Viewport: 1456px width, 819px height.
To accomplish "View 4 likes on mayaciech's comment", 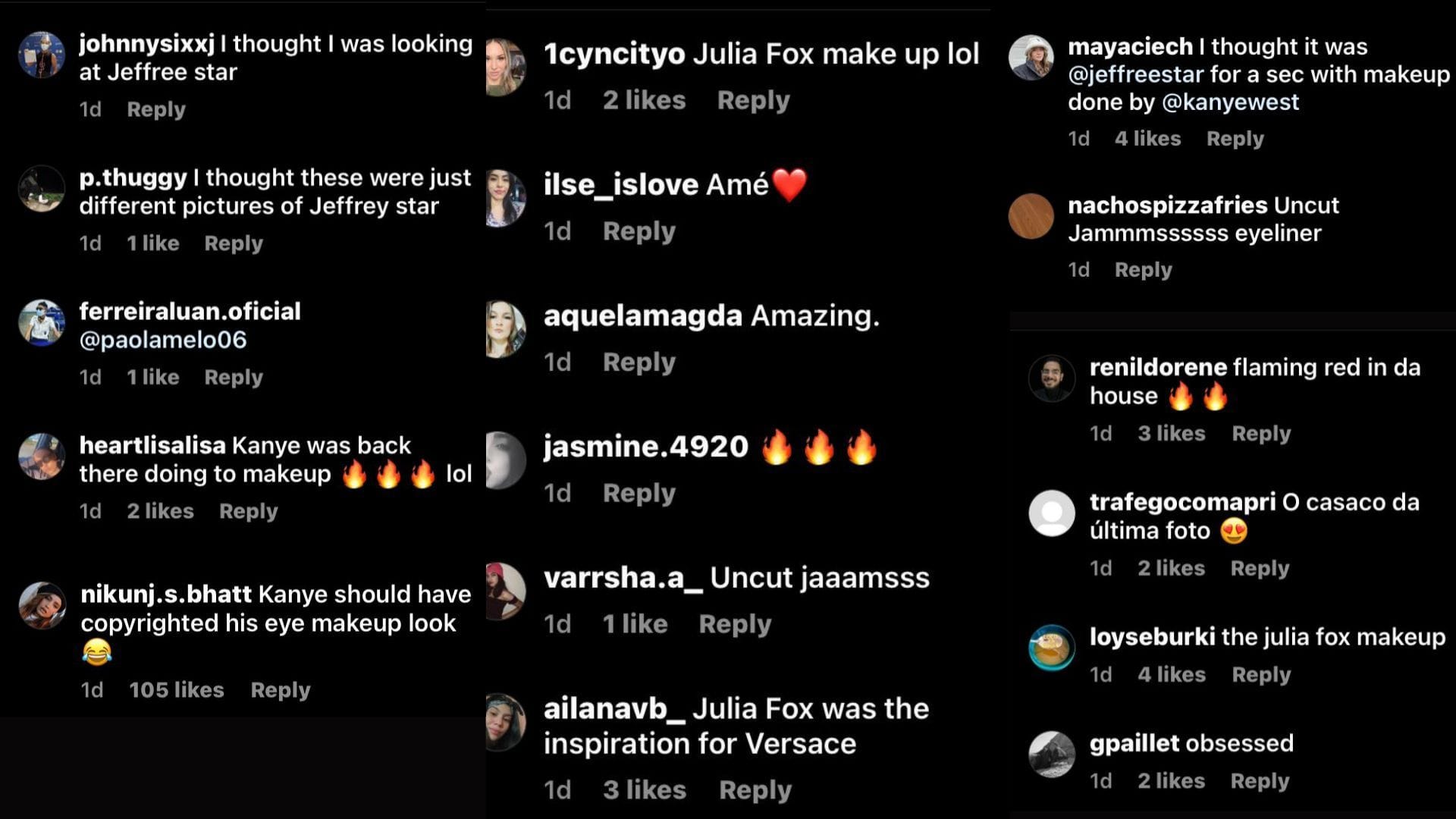I will 1148,139.
